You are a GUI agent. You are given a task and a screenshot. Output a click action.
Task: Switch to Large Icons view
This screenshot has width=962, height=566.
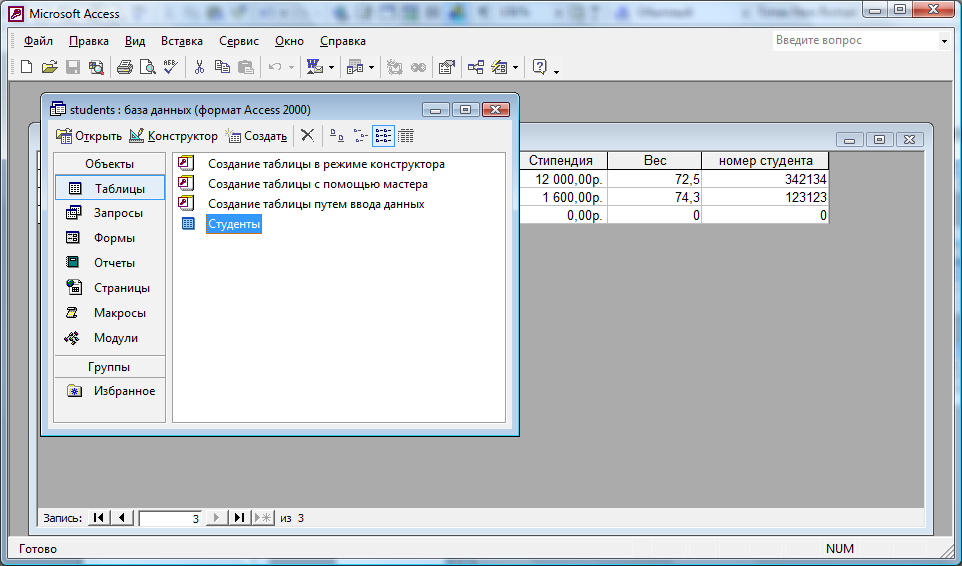tap(337, 136)
